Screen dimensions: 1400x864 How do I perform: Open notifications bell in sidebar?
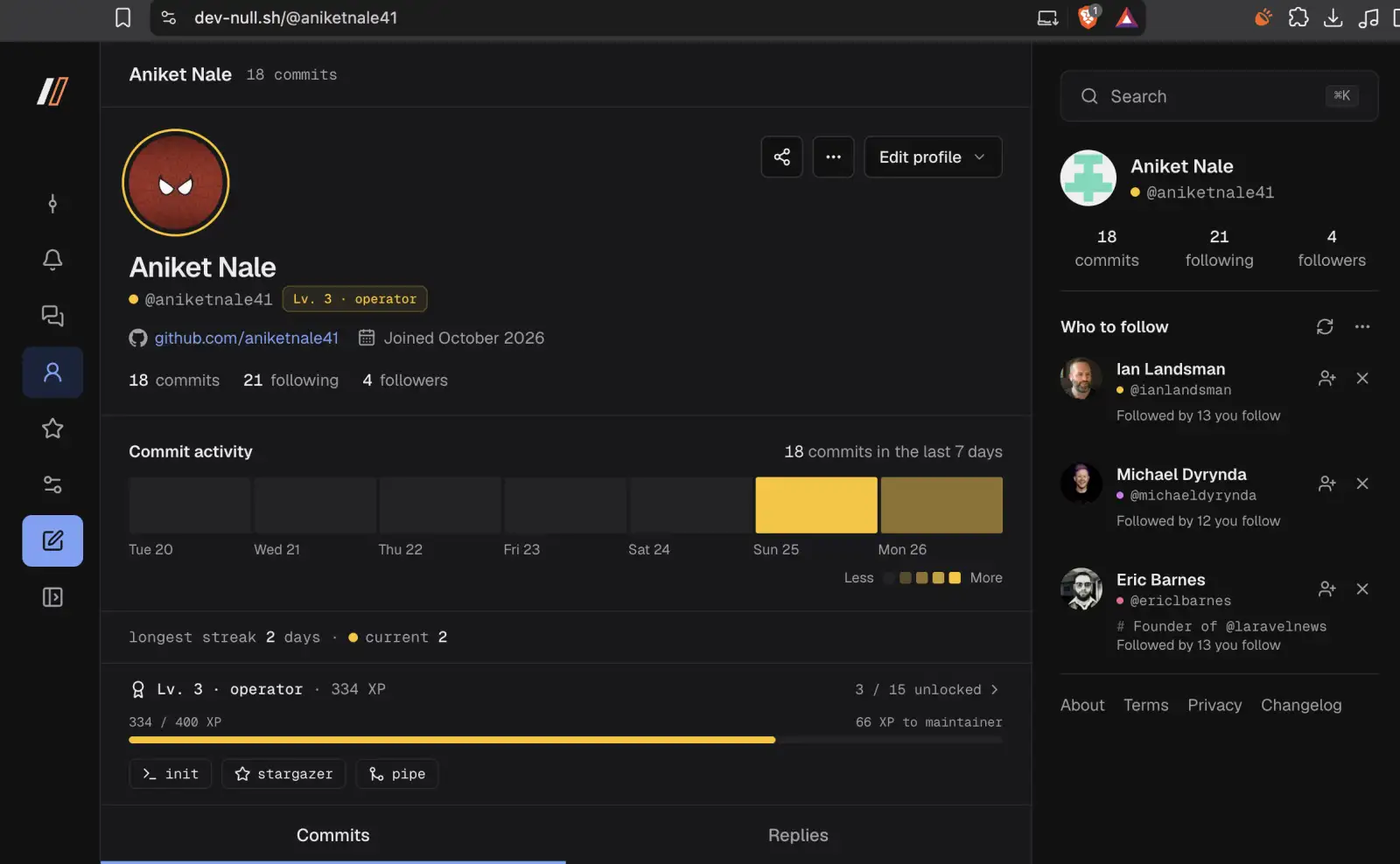[52, 260]
